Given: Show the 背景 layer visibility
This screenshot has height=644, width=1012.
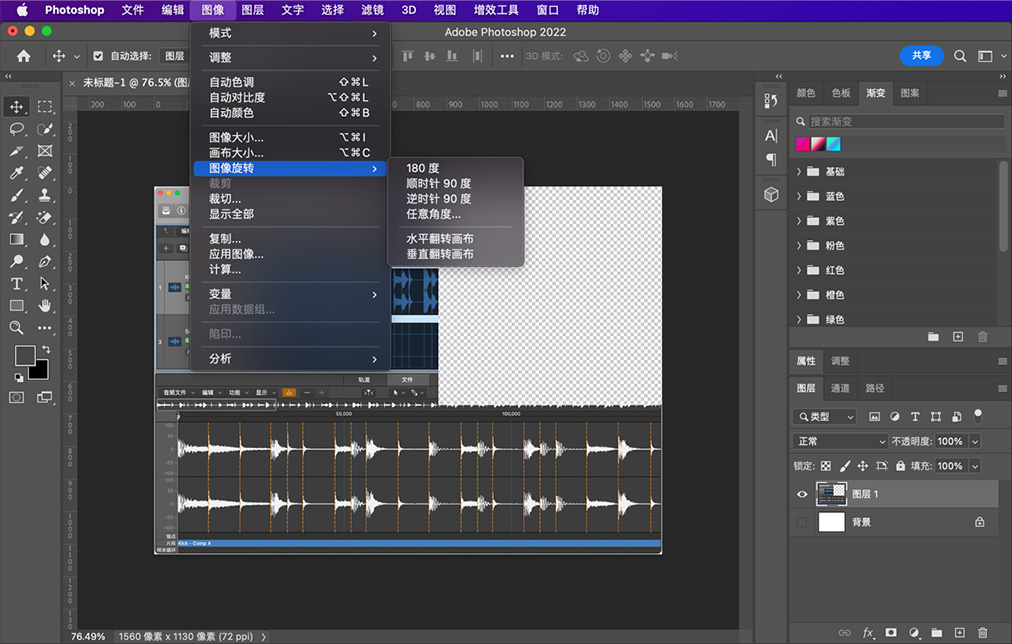Looking at the screenshot, I should click(801, 521).
